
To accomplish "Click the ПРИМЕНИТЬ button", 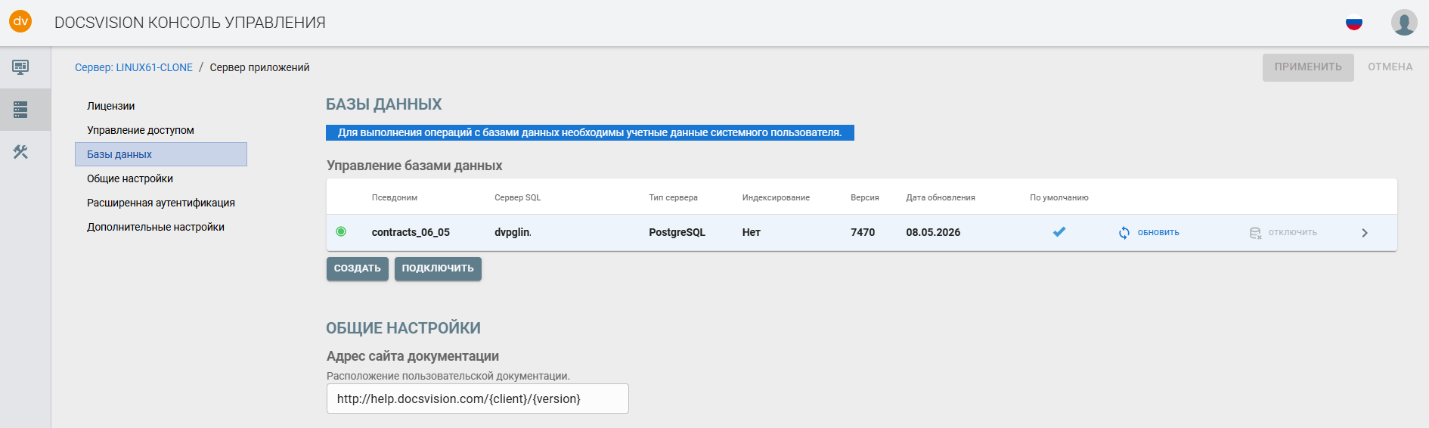I will (x=1308, y=67).
